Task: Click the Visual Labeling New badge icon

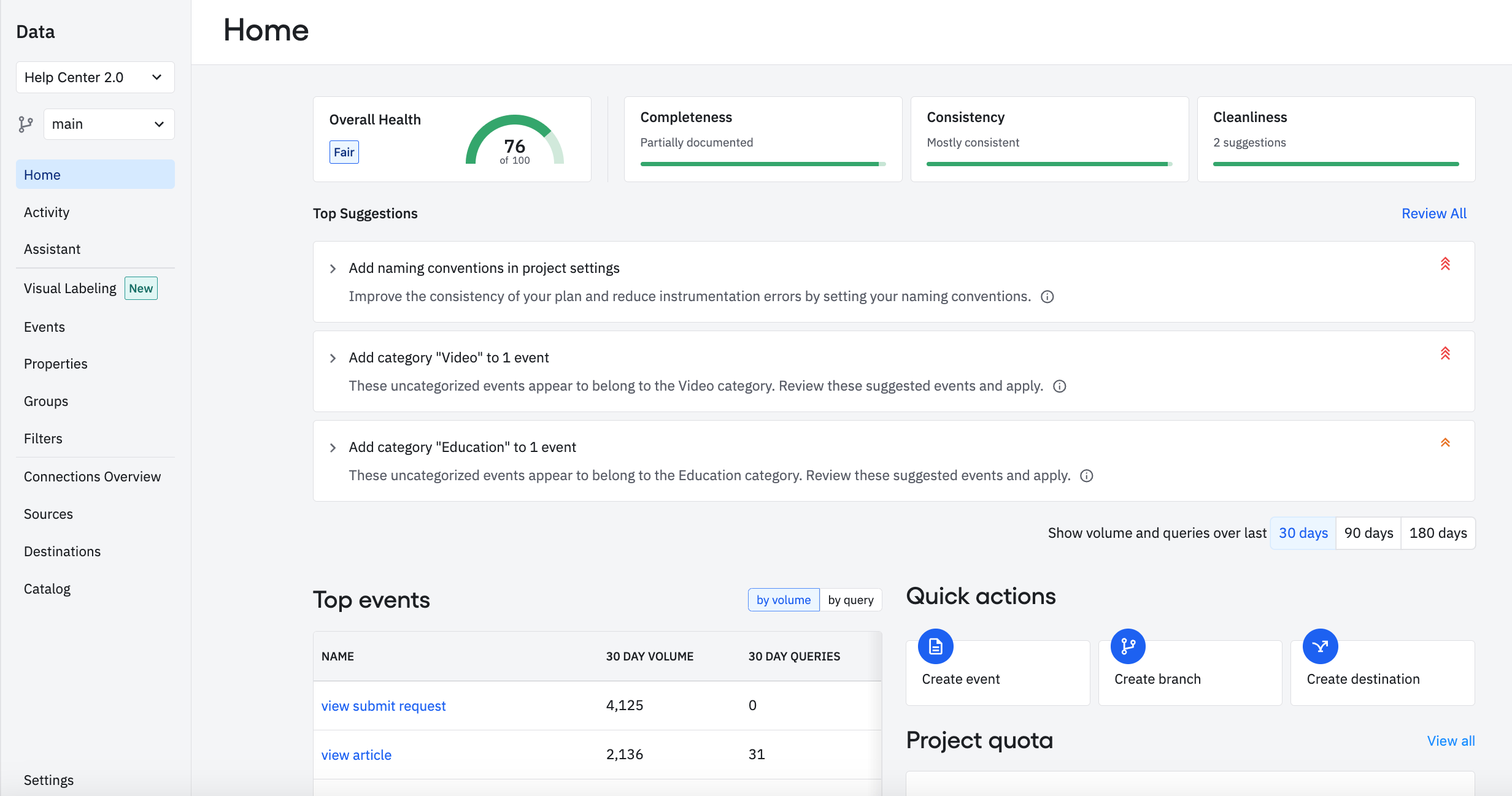Action: 140,288
